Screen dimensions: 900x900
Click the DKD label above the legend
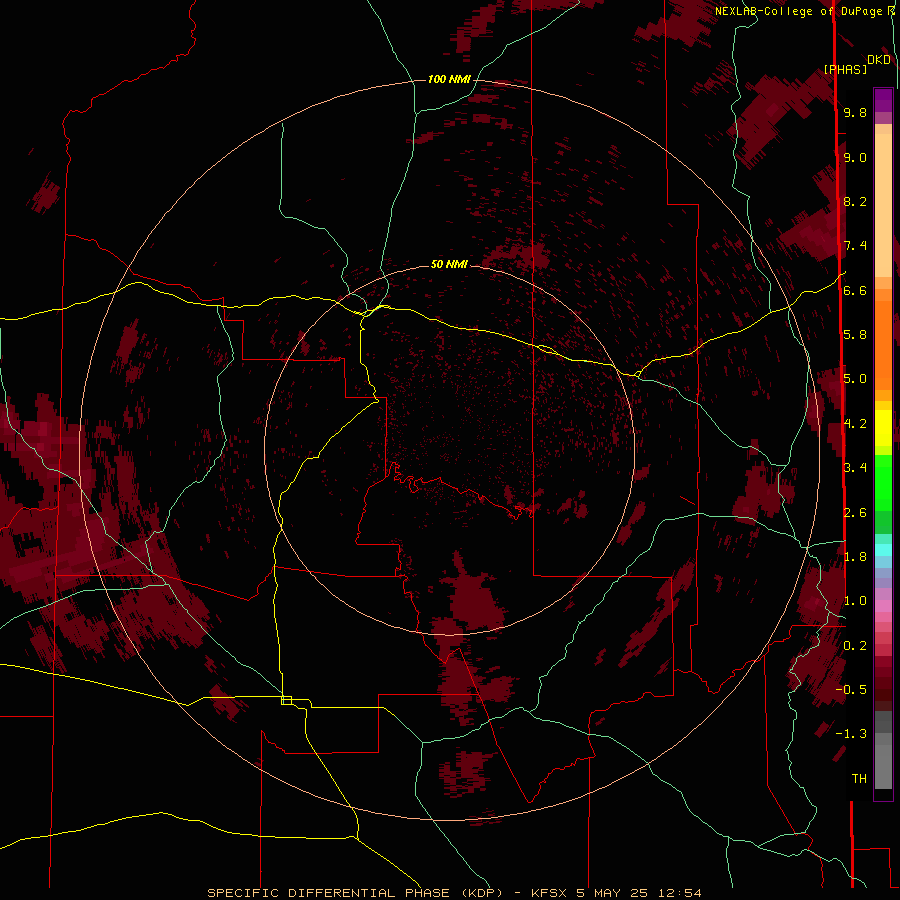[x=879, y=60]
